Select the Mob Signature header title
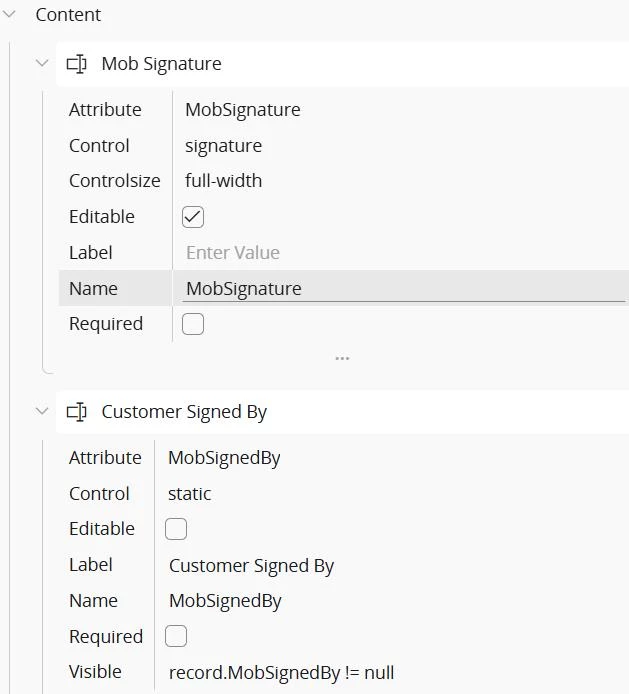 pos(161,64)
